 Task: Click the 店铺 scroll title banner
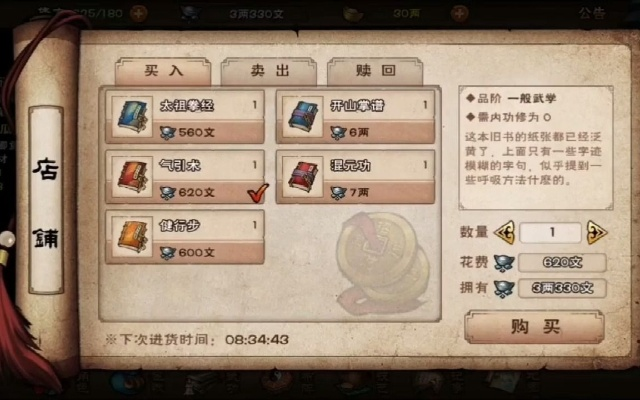(46, 200)
